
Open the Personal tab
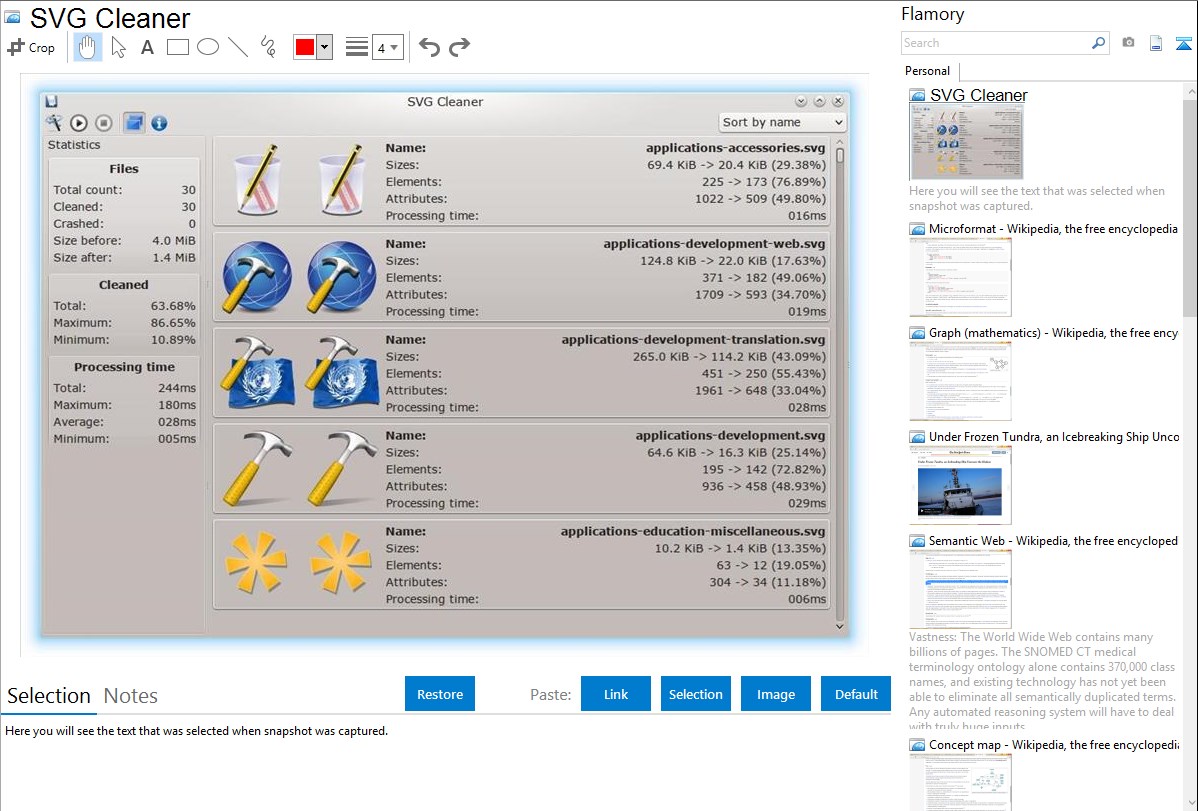928,70
